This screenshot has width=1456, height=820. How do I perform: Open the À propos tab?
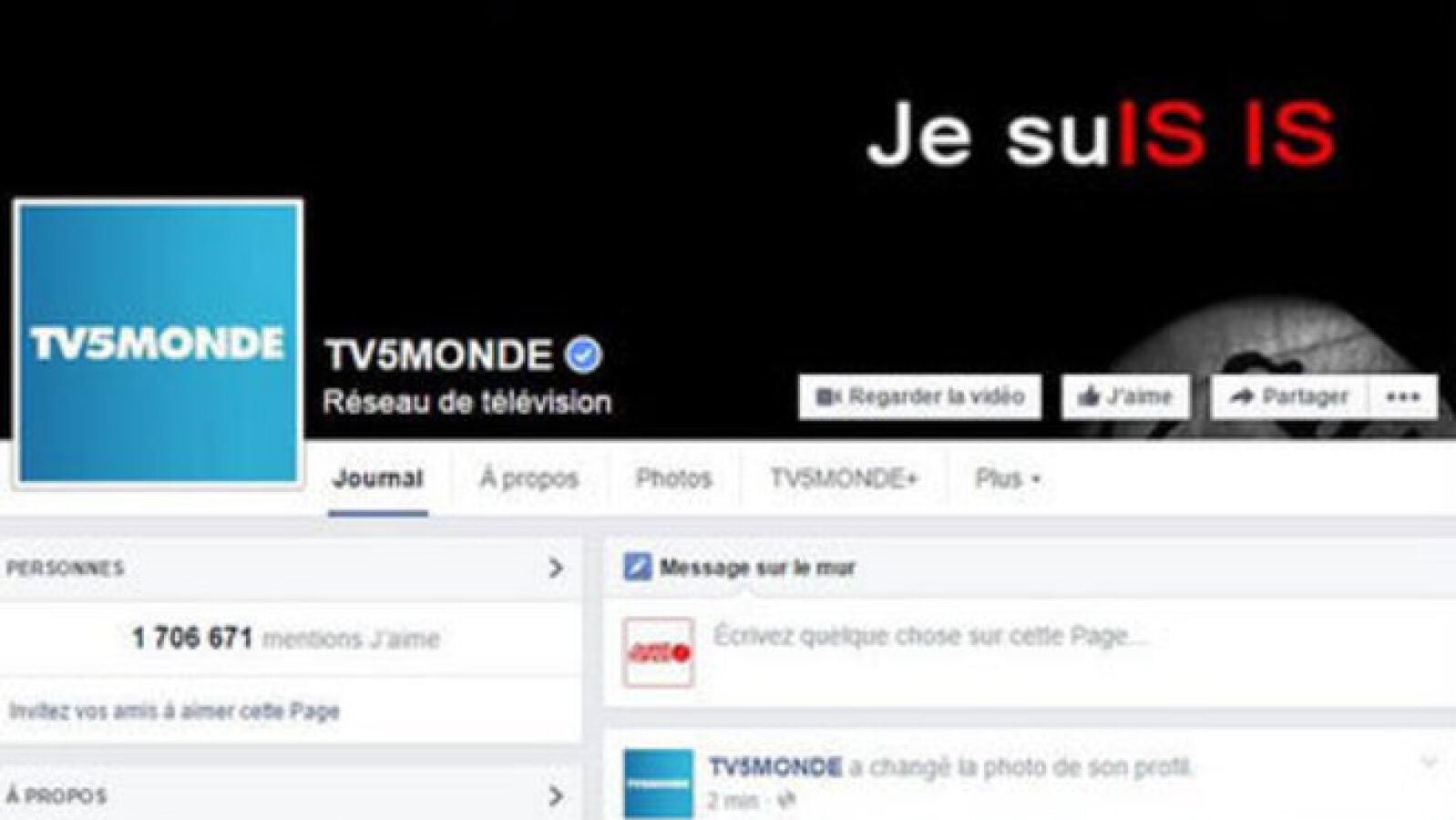[x=529, y=479]
